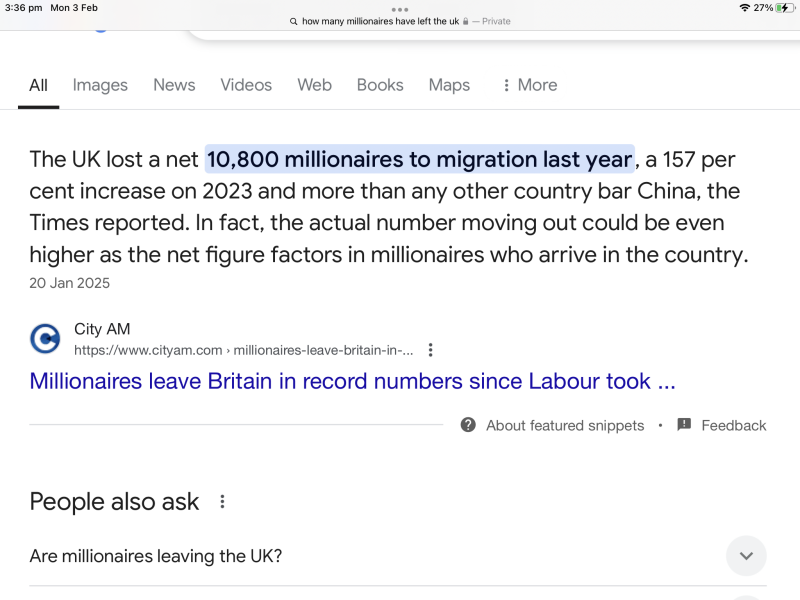
Task: Click About featured snippets
Action: [565, 425]
